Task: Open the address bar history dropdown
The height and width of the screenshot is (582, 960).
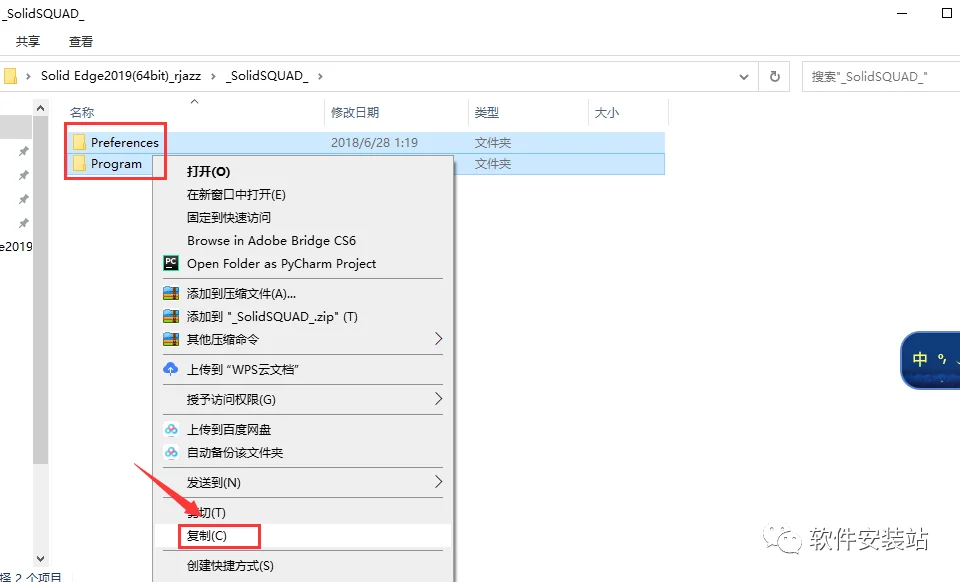Action: pyautogui.click(x=744, y=76)
